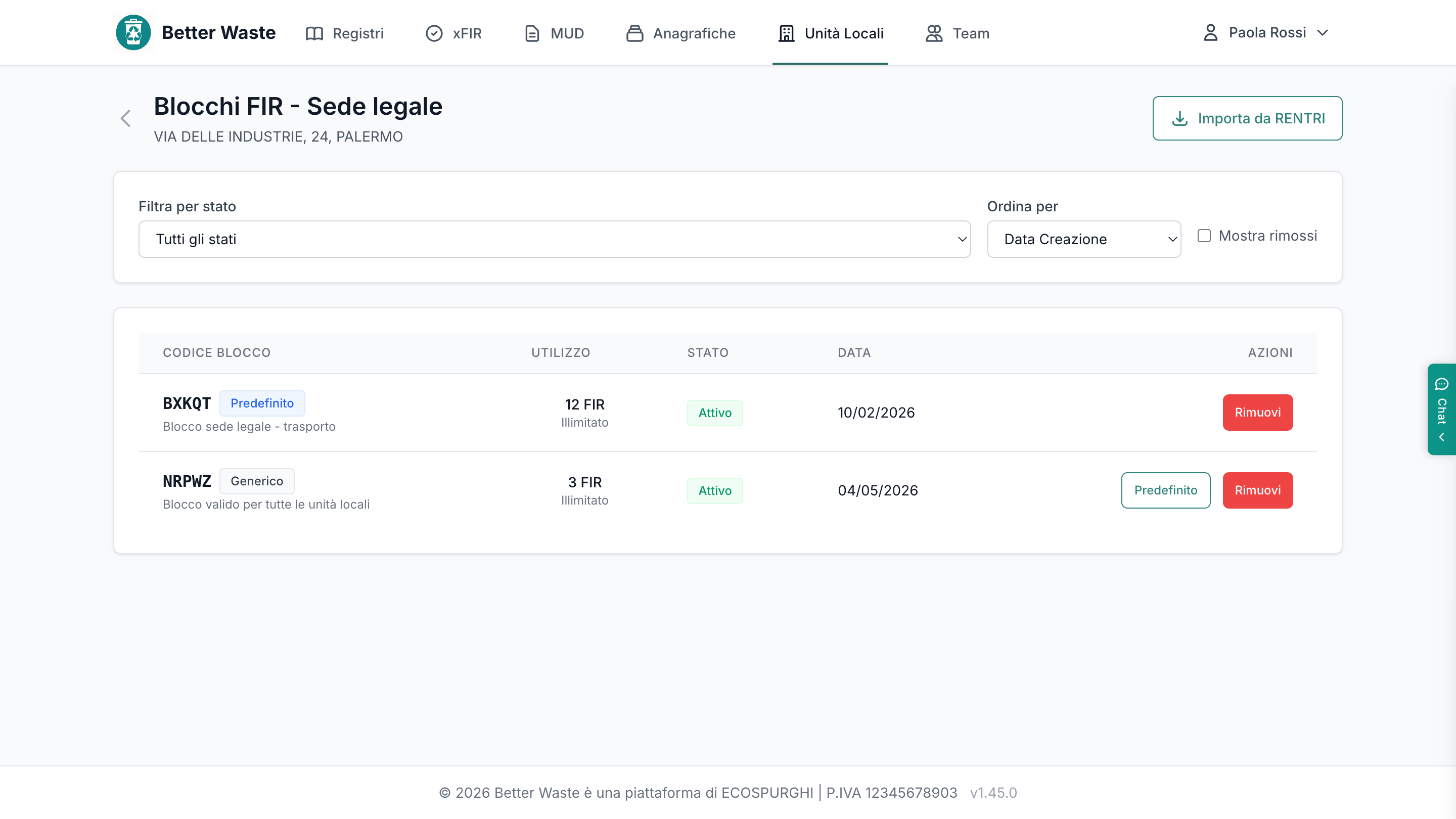Open the Ordina per Data Creazione dropdown
Viewport: 1456px width, 819px height.
pyautogui.click(x=1083, y=239)
